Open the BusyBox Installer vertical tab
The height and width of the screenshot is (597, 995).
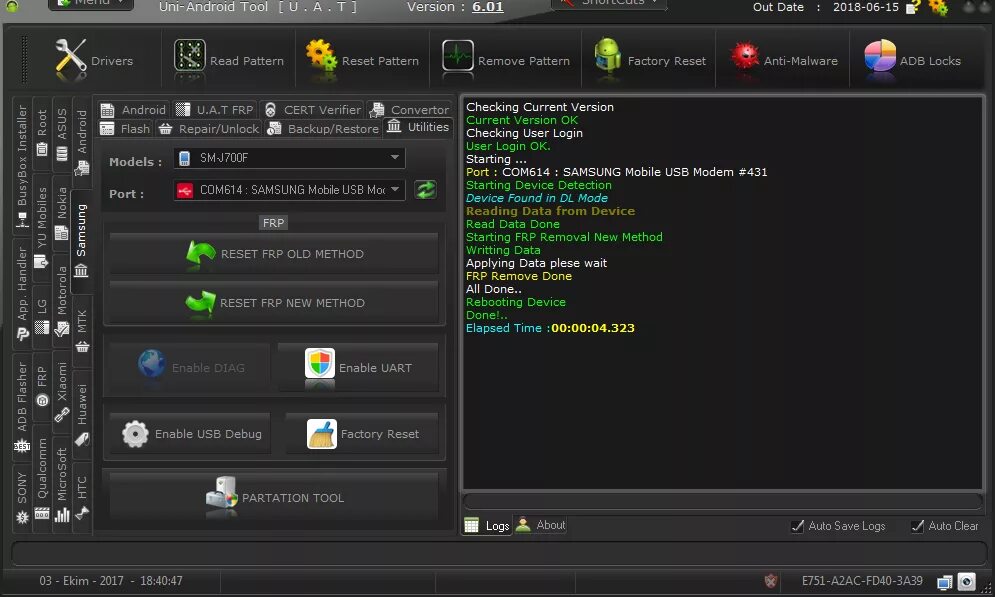22,167
